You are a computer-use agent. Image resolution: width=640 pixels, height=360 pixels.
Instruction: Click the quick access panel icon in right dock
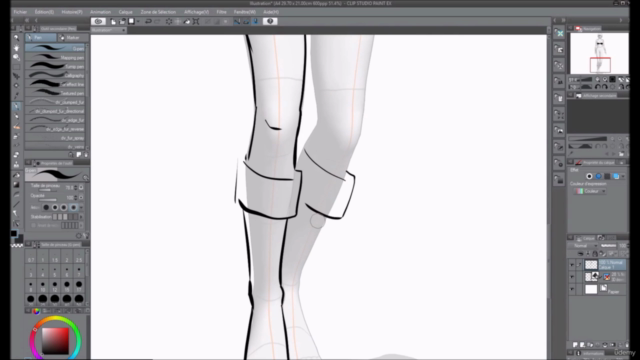(559, 33)
